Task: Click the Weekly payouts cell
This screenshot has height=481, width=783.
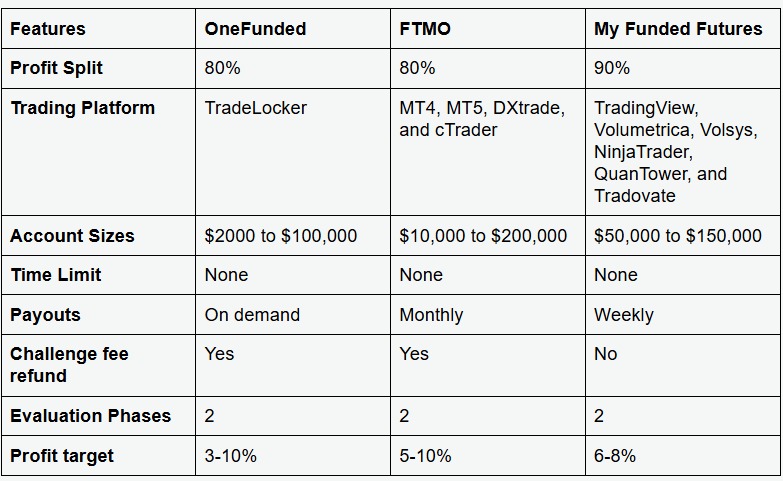Action: (624, 315)
